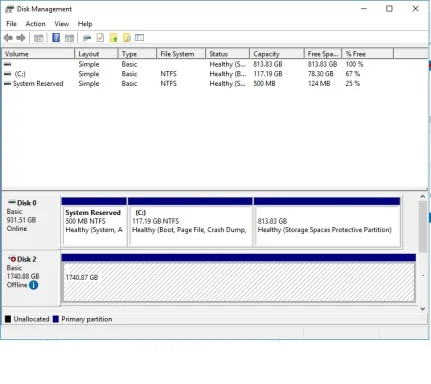Click the Disk 2 offline info icon
Image resolution: width=431 pixels, height=384 pixels.
33,285
